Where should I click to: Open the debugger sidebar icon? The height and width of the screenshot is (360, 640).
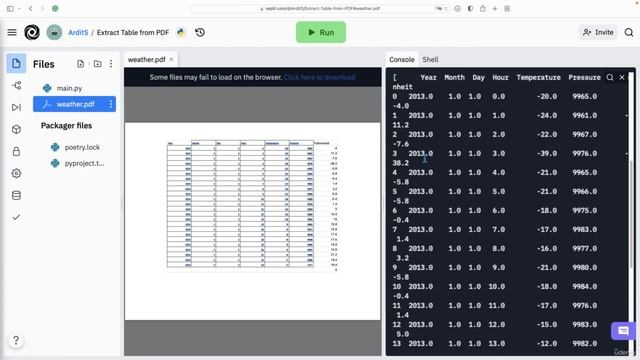coord(16,107)
